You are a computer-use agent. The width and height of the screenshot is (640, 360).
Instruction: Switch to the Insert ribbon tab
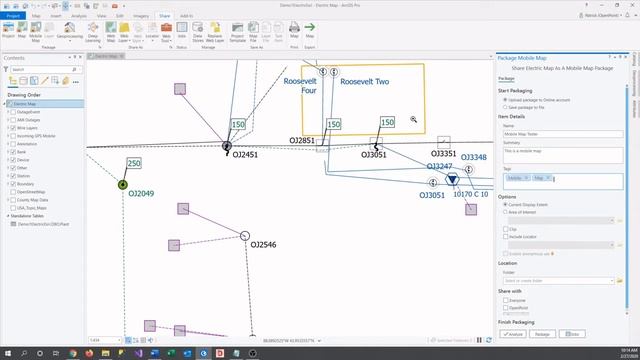[56, 16]
